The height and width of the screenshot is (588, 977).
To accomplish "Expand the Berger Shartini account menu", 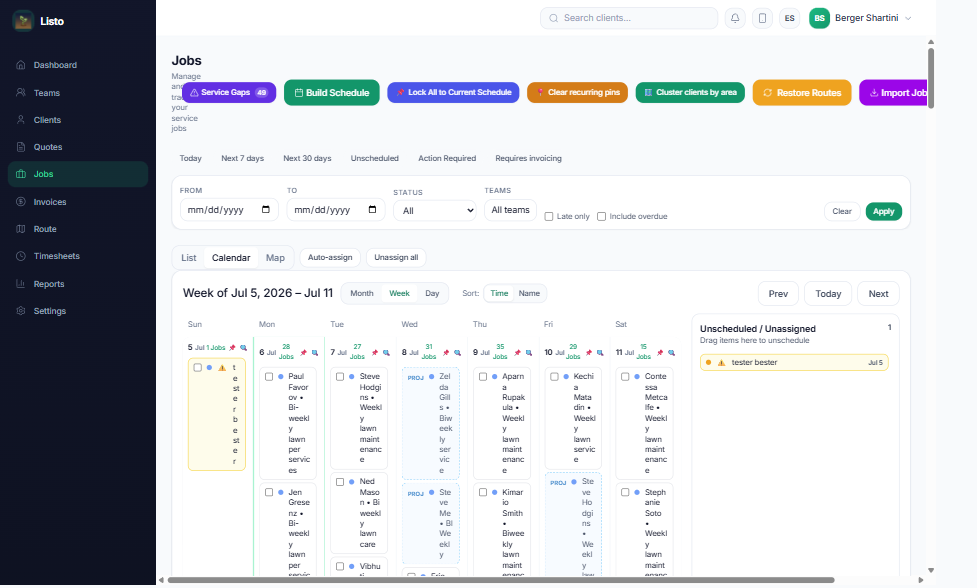I will (860, 18).
